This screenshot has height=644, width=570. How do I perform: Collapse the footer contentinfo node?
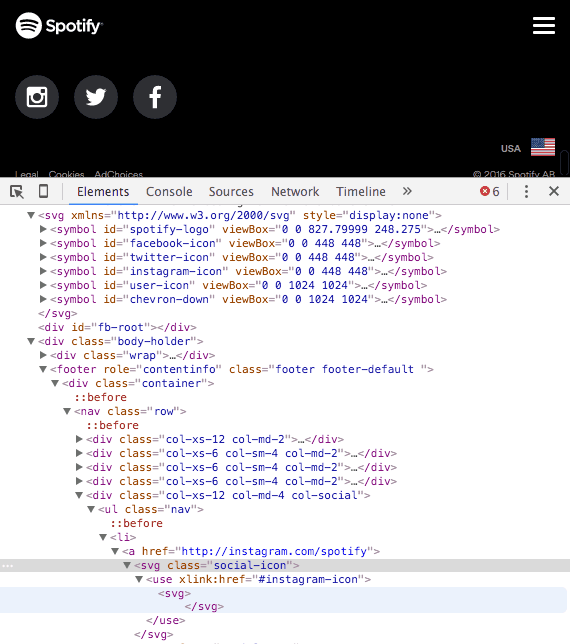43,369
